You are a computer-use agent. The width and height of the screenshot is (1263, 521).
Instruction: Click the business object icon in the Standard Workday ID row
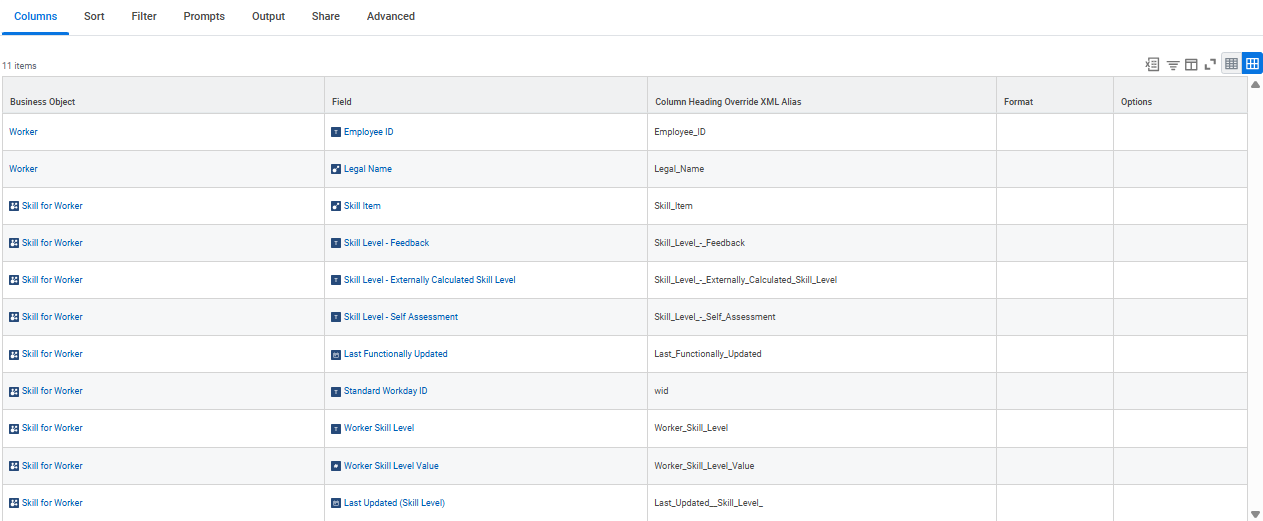pos(14,391)
